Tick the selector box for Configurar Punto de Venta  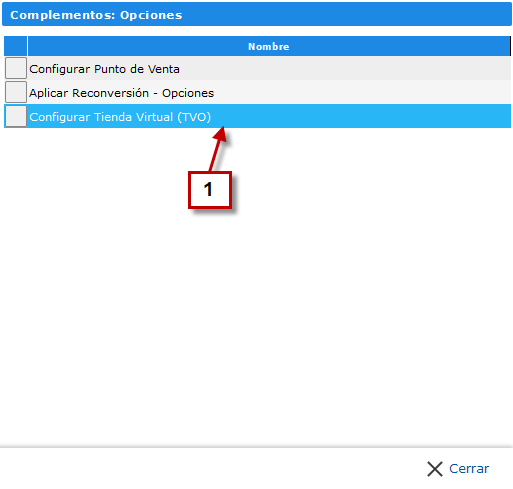point(16,68)
